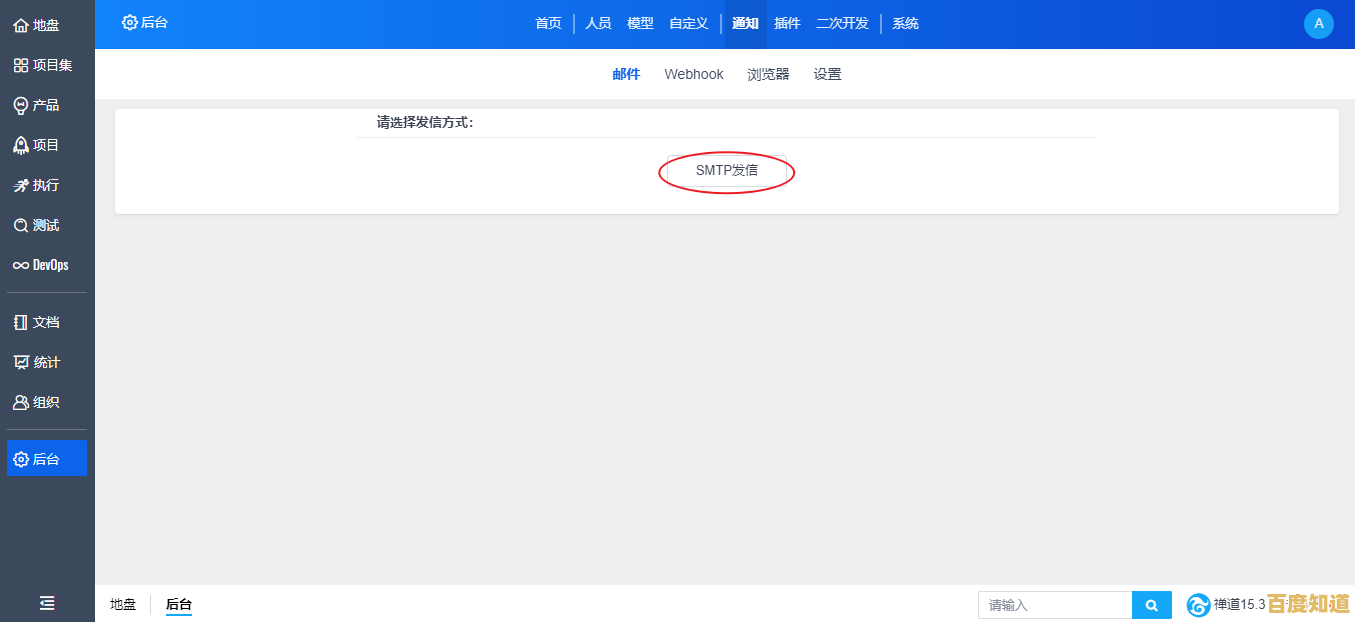Open the 地盘 sidebar icon
Viewport: 1355px width, 622px height.
[x=34, y=24]
